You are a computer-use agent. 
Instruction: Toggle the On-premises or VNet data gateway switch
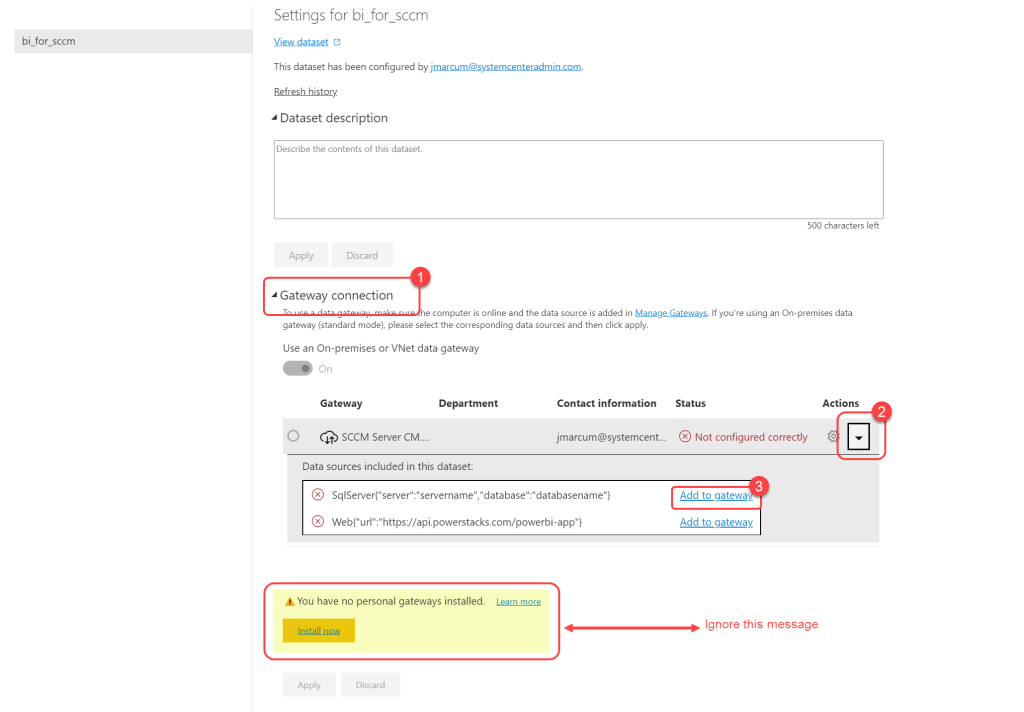pyautogui.click(x=298, y=369)
